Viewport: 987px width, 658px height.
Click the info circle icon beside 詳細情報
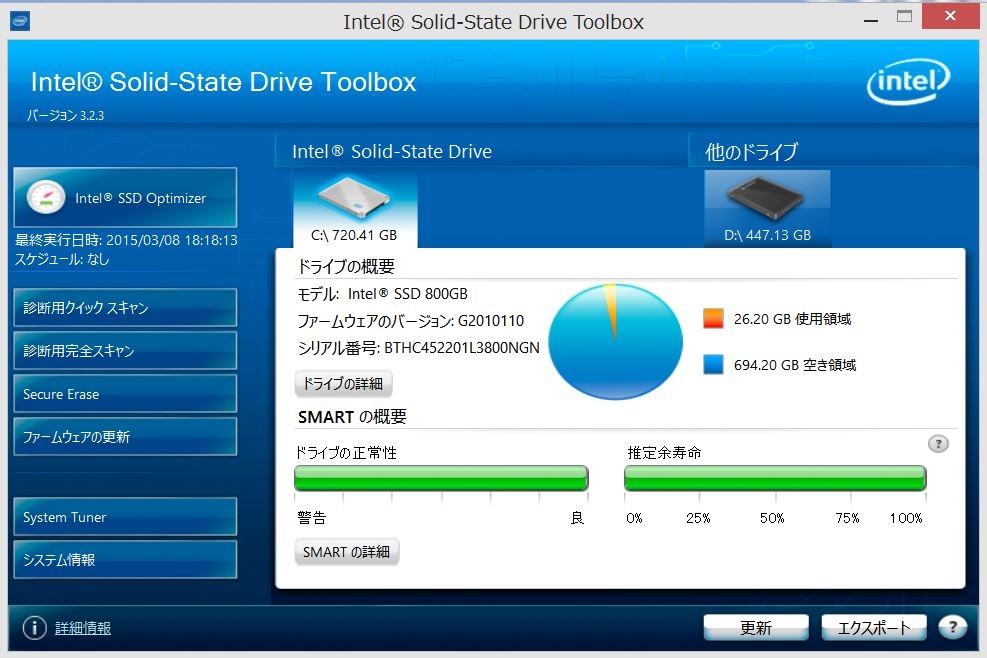35,627
